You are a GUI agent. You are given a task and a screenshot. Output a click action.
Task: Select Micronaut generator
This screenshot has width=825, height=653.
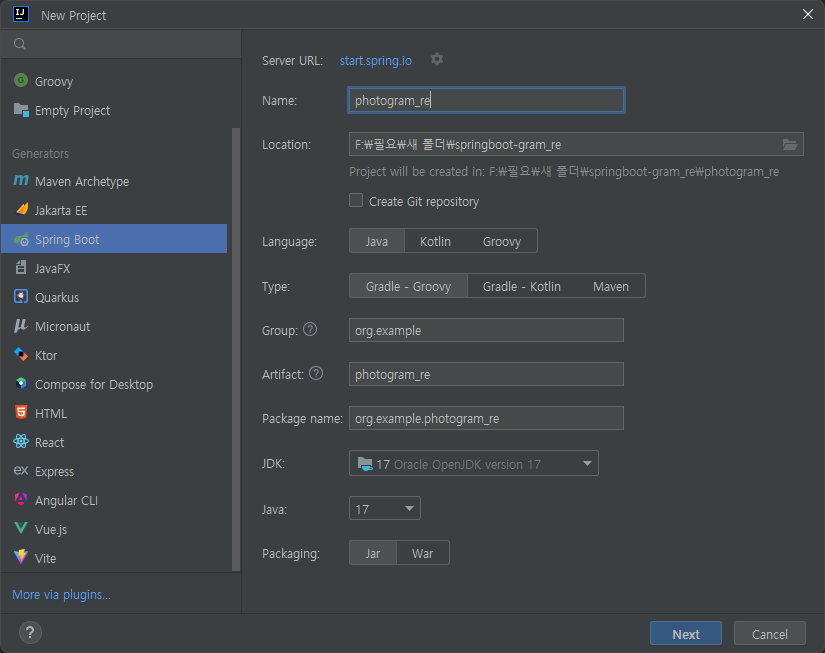coord(114,326)
